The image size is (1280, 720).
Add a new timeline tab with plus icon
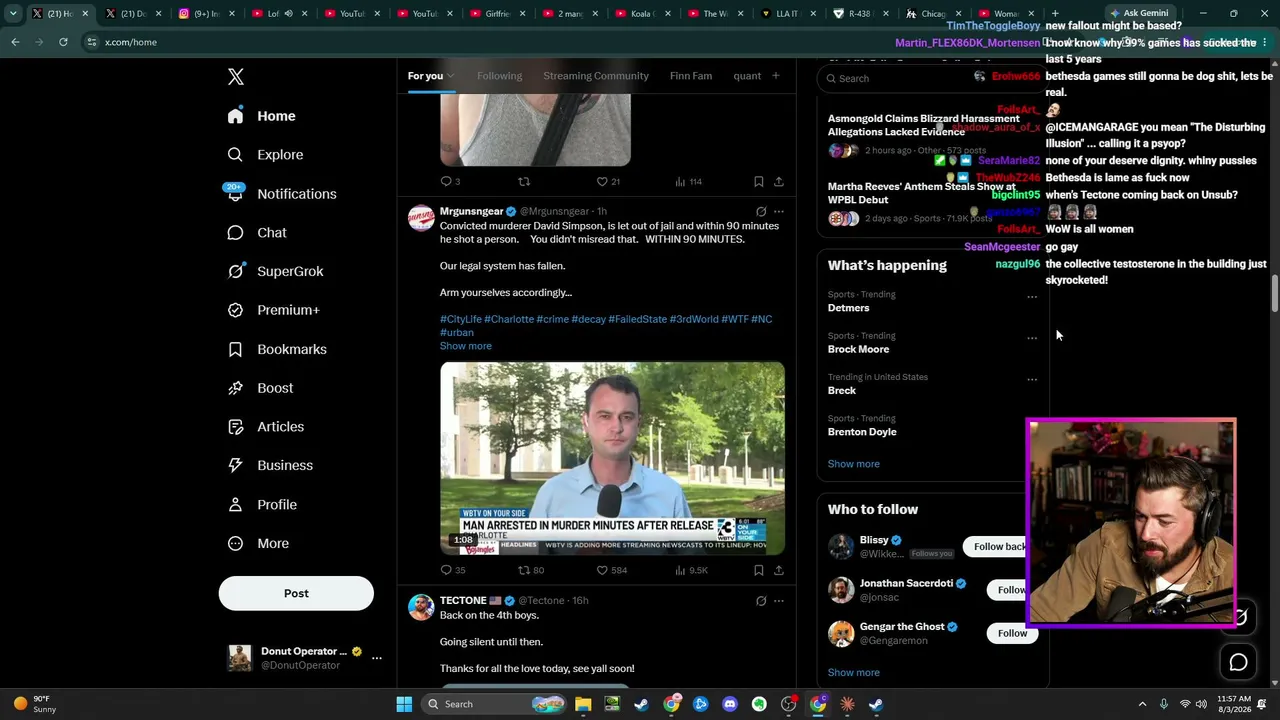pos(775,76)
